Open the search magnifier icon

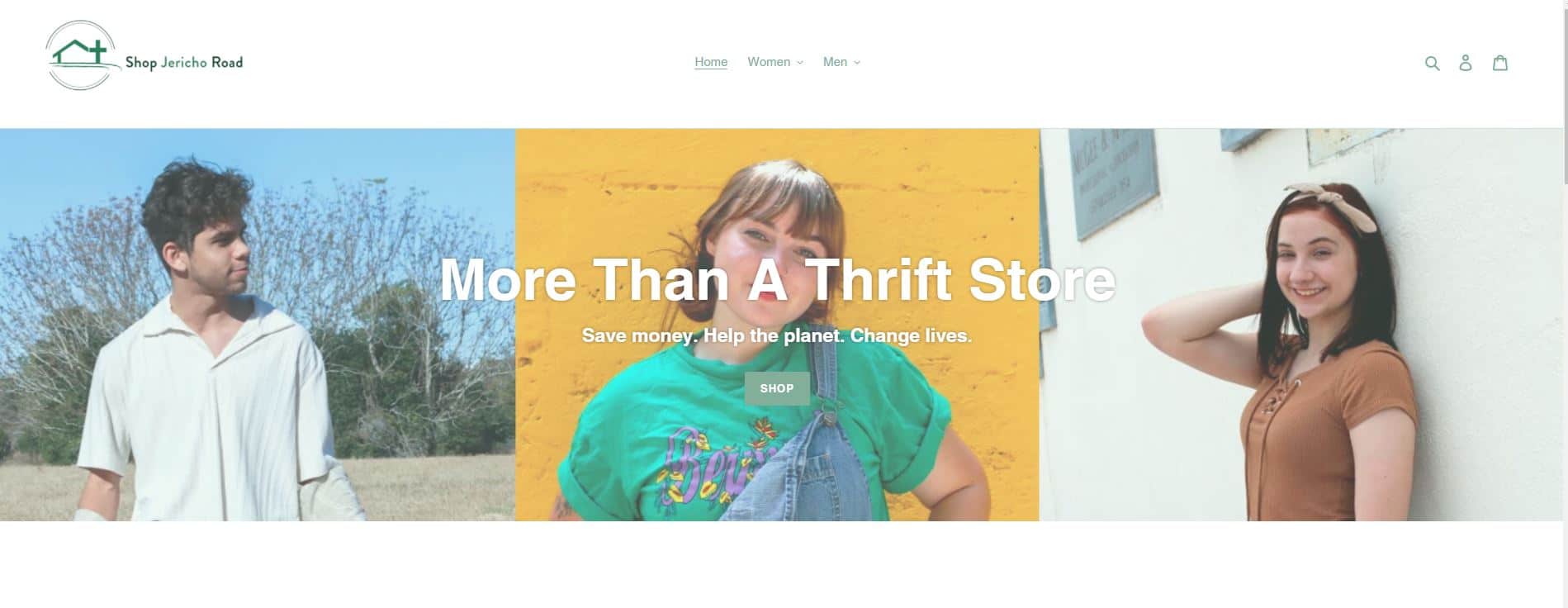pos(1432,63)
